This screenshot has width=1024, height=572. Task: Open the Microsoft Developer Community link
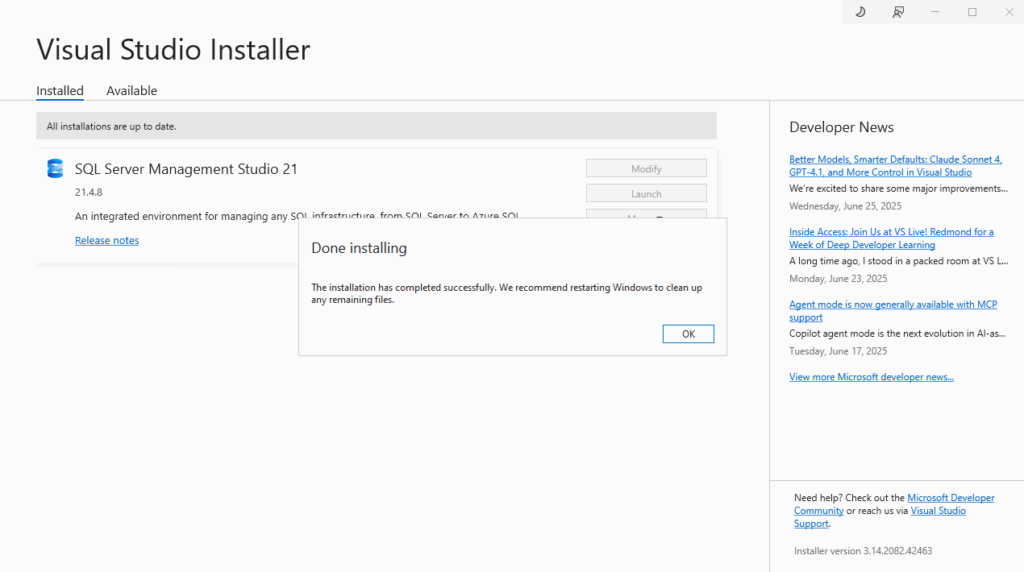click(x=951, y=498)
